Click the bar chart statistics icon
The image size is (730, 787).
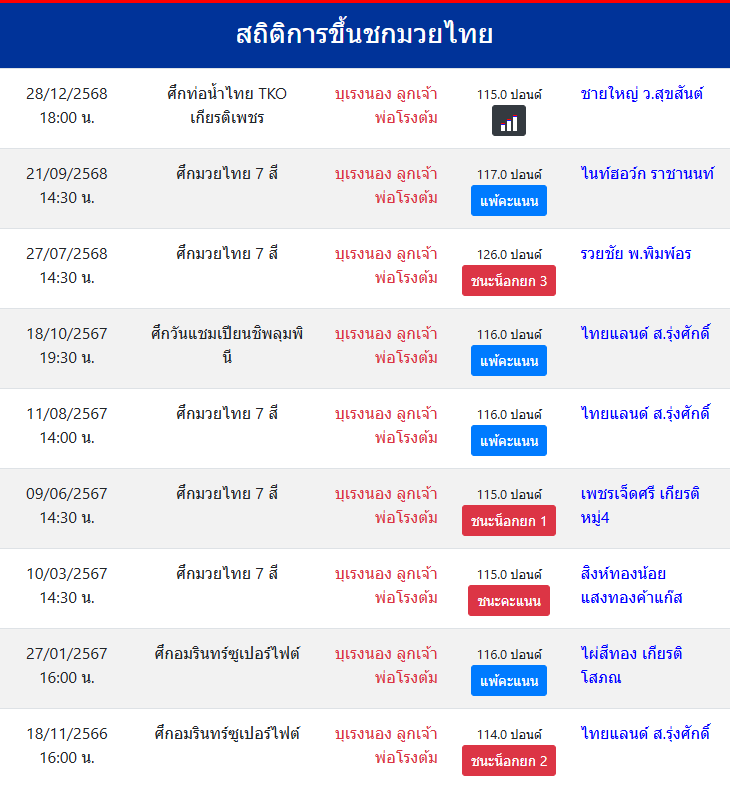509,121
